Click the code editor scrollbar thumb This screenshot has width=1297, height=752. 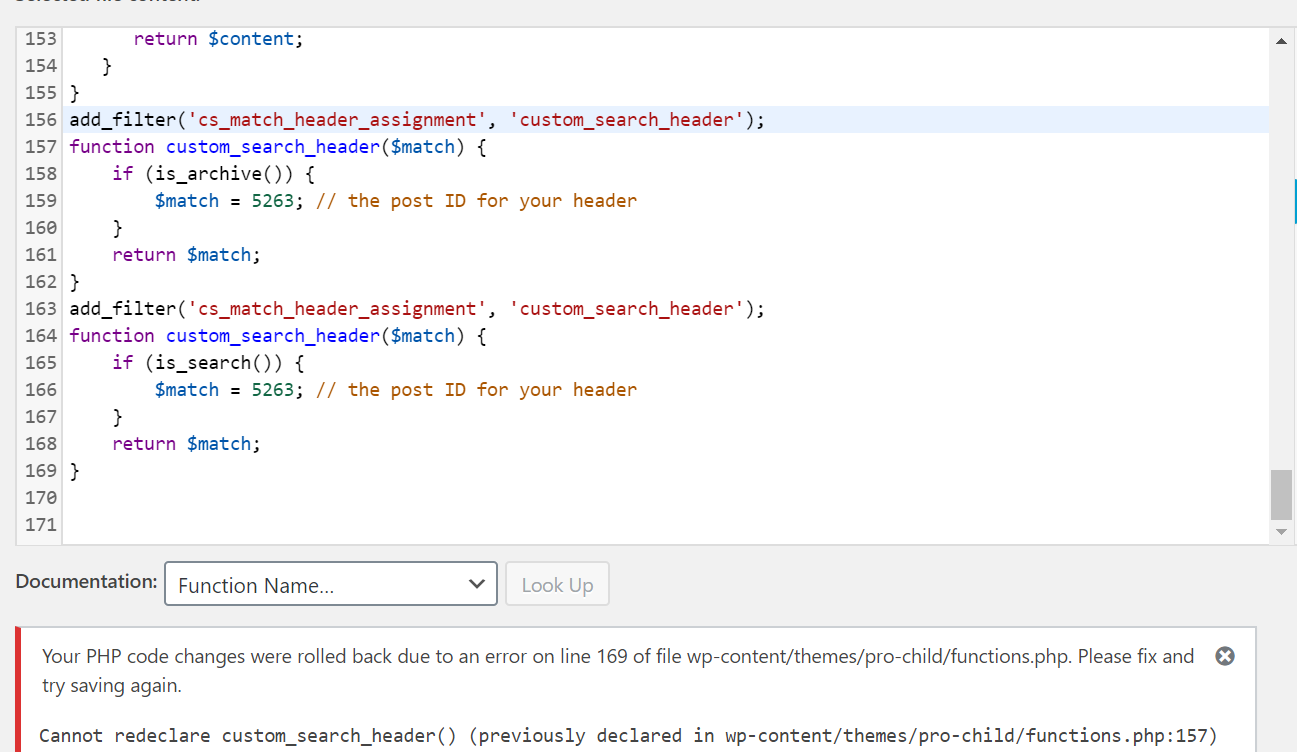[x=1281, y=494]
